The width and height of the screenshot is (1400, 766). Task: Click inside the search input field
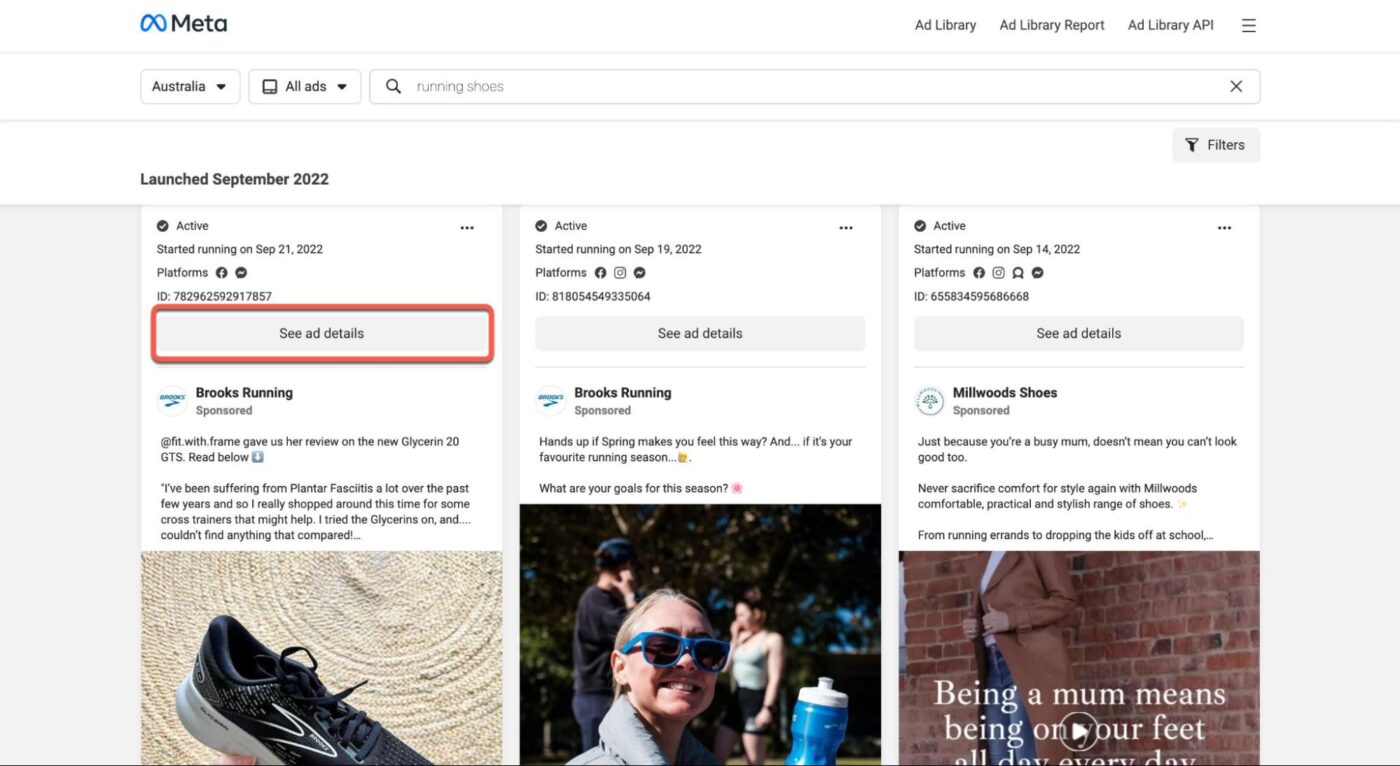pos(700,86)
